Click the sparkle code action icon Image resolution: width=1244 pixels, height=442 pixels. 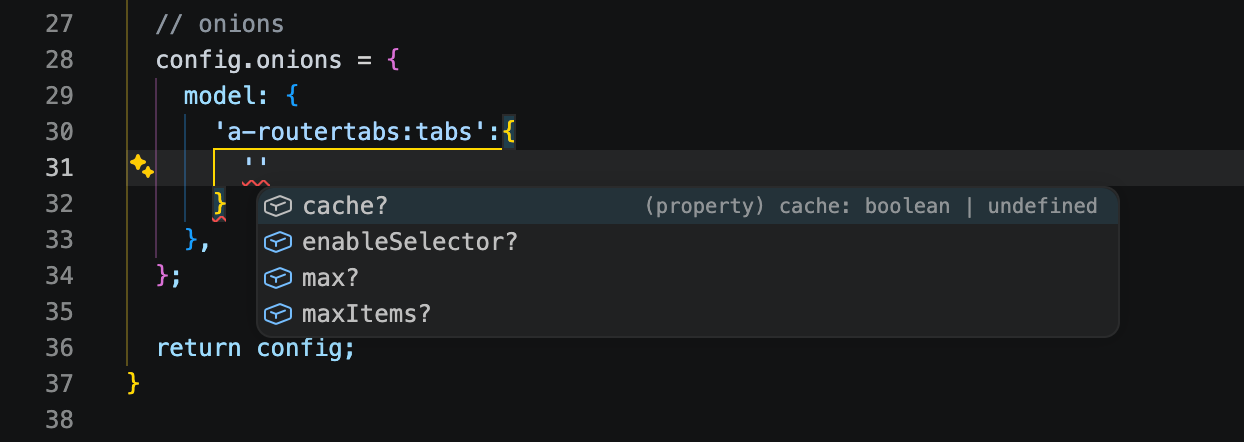(141, 167)
